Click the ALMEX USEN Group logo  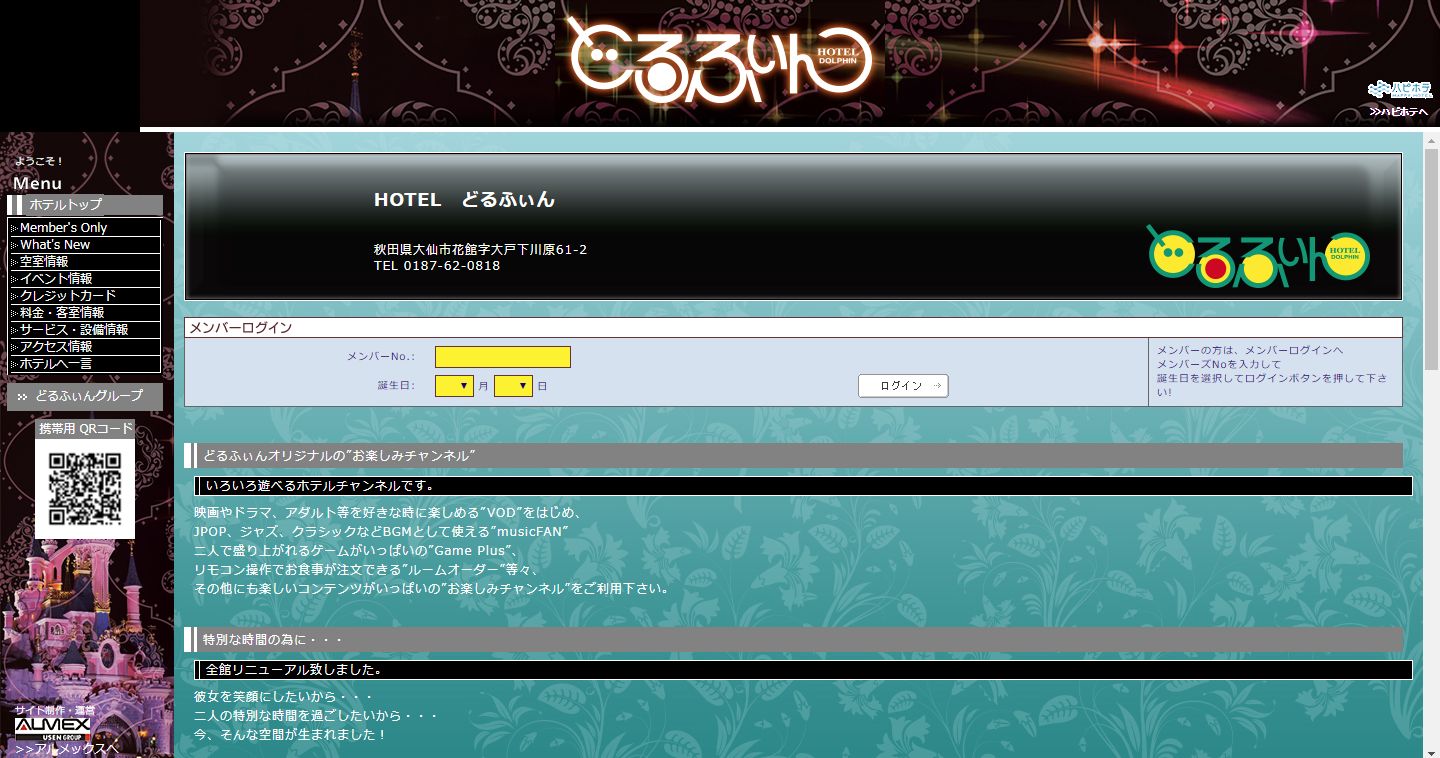53,728
